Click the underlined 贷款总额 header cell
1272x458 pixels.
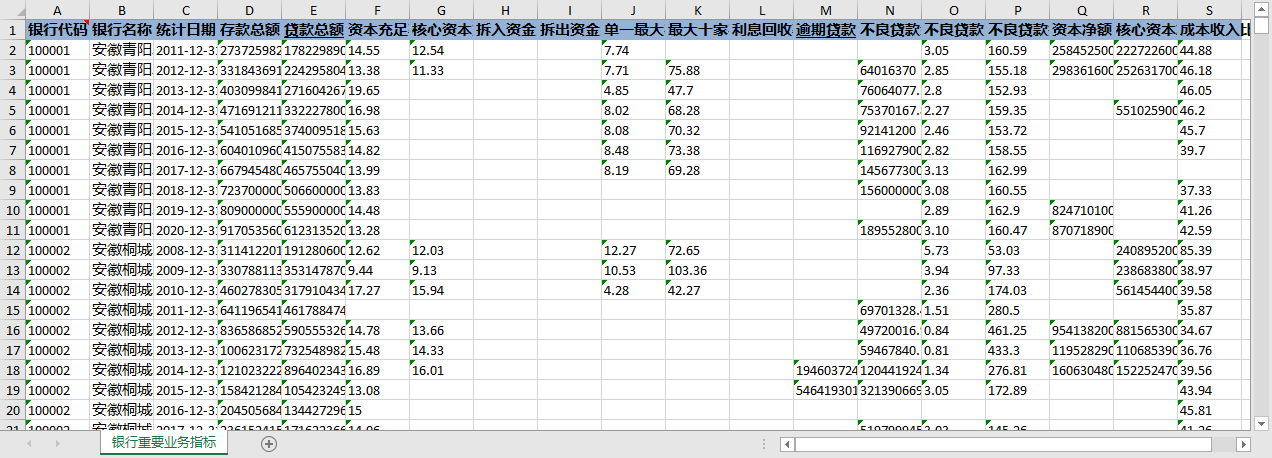pyautogui.click(x=313, y=30)
